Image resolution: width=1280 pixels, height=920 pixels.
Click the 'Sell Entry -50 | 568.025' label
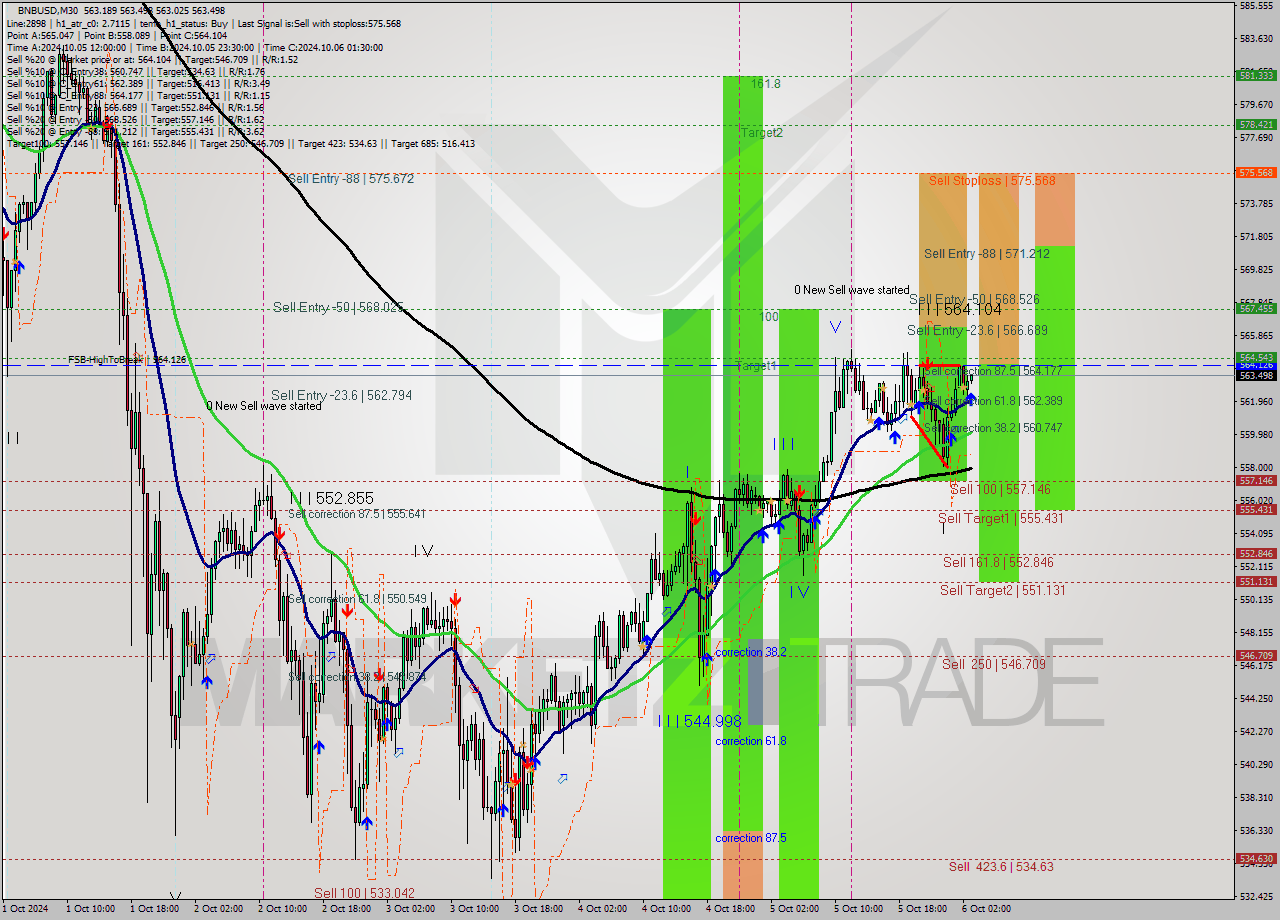coord(338,307)
